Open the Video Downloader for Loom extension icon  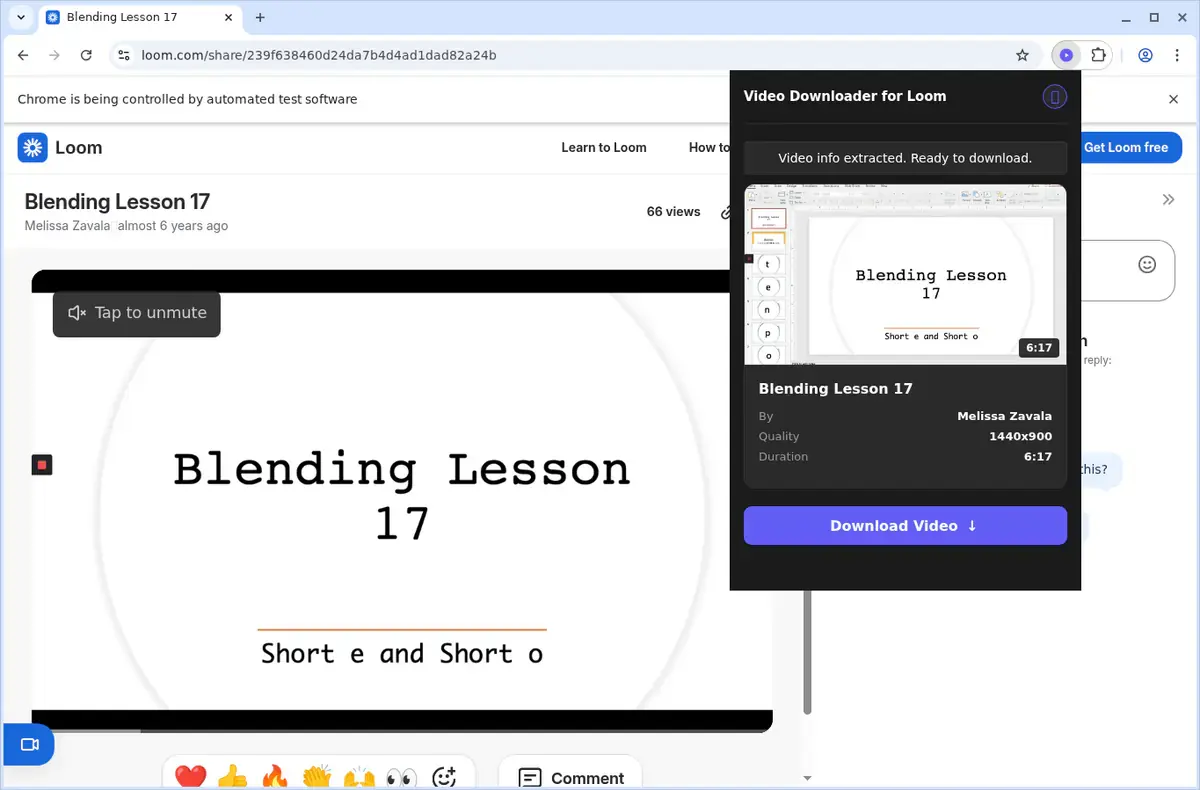coord(1066,56)
